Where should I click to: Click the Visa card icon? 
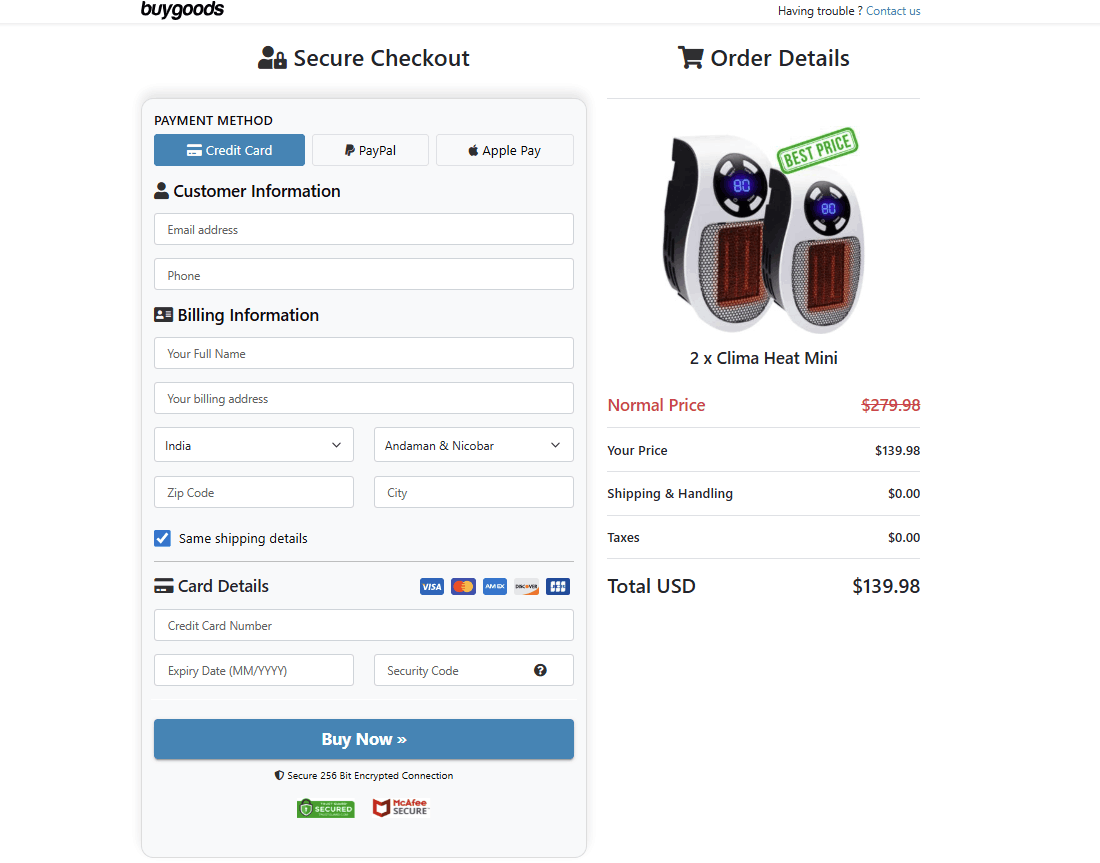tap(431, 587)
